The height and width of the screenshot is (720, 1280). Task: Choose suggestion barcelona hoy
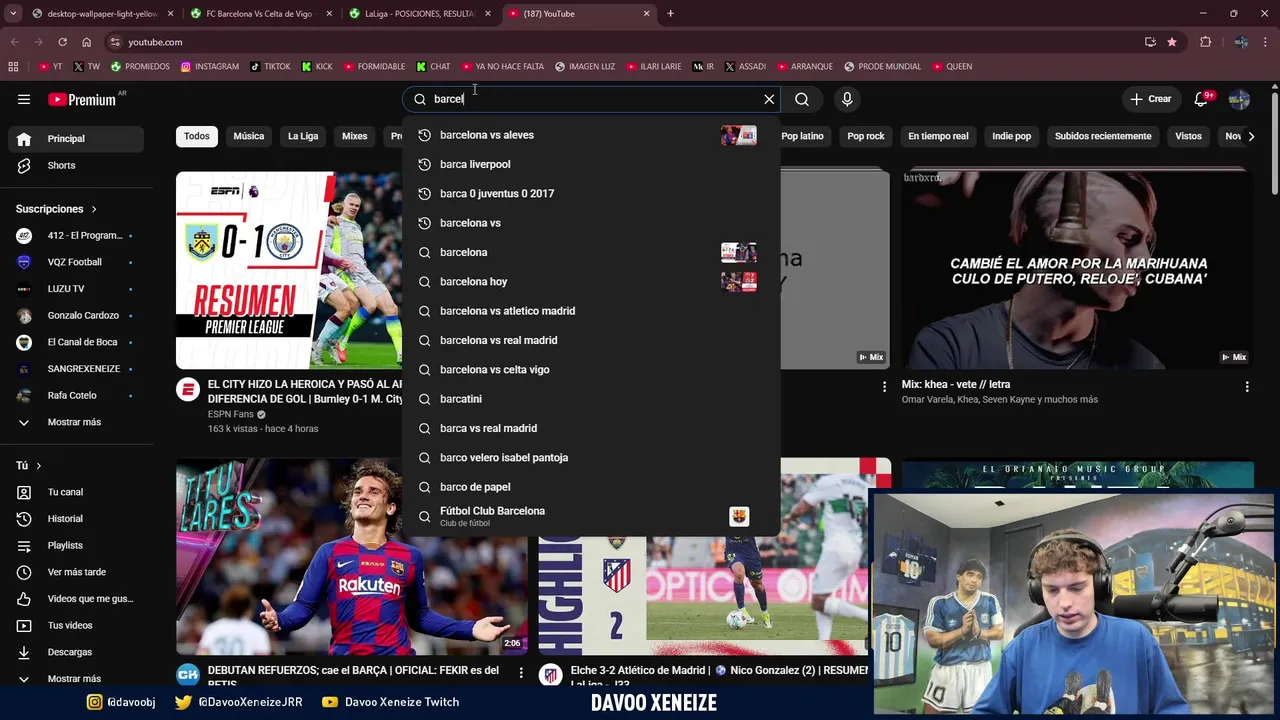pos(591,282)
